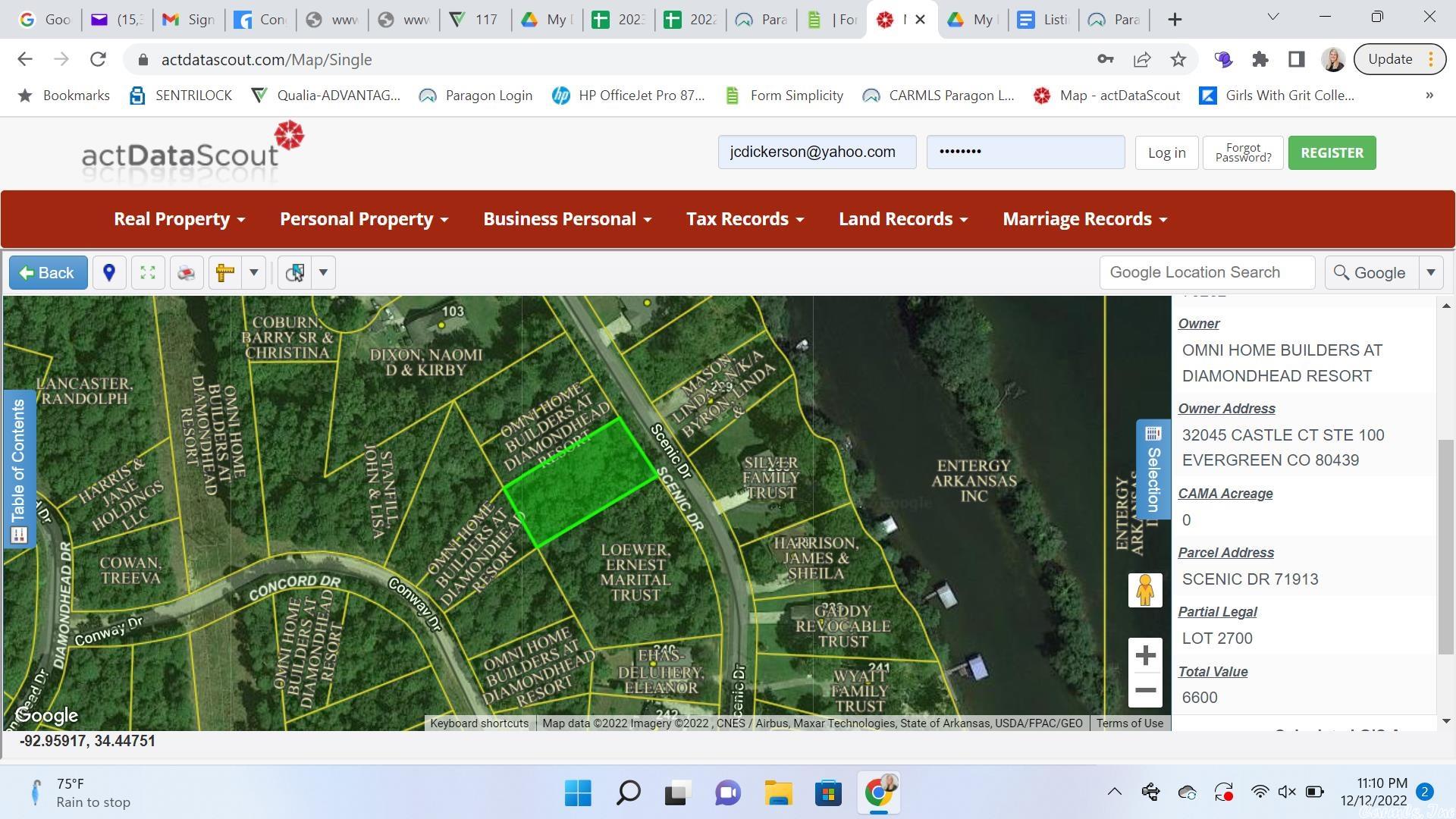Open Windows Start menu
The width and height of the screenshot is (1456, 819).
click(578, 793)
